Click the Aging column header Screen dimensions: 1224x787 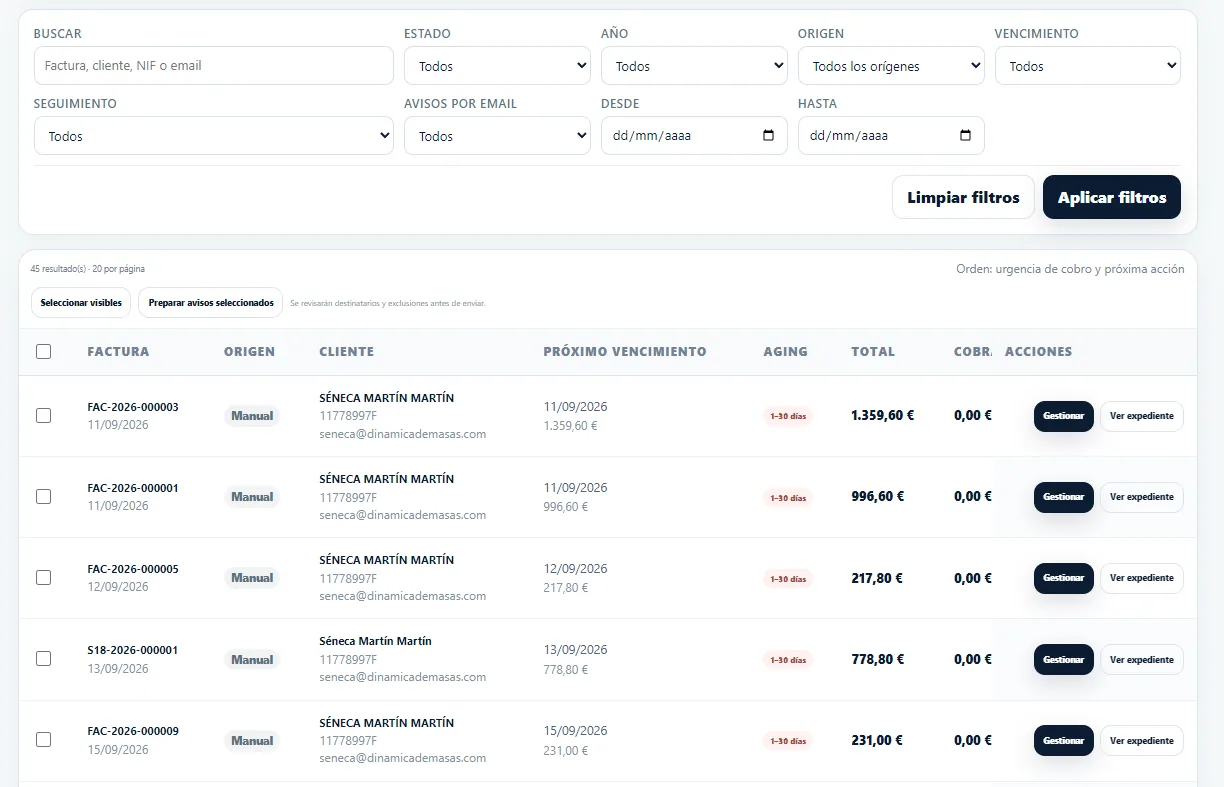tap(785, 352)
